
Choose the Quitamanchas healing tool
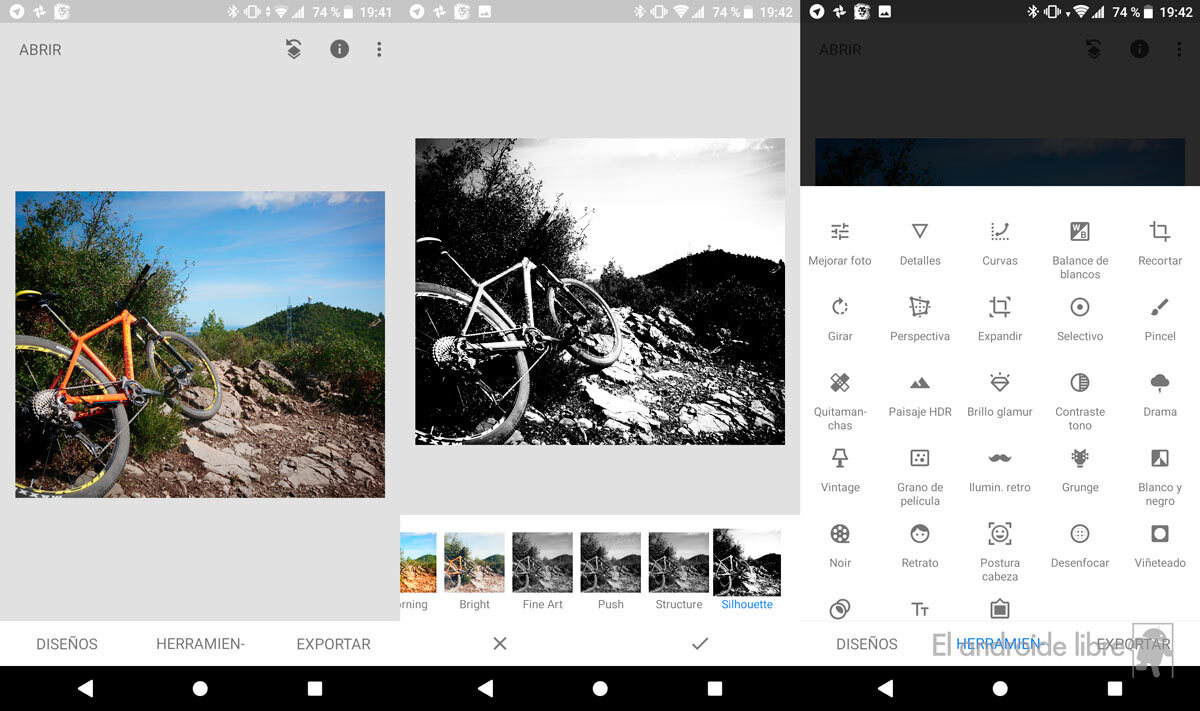(x=840, y=383)
